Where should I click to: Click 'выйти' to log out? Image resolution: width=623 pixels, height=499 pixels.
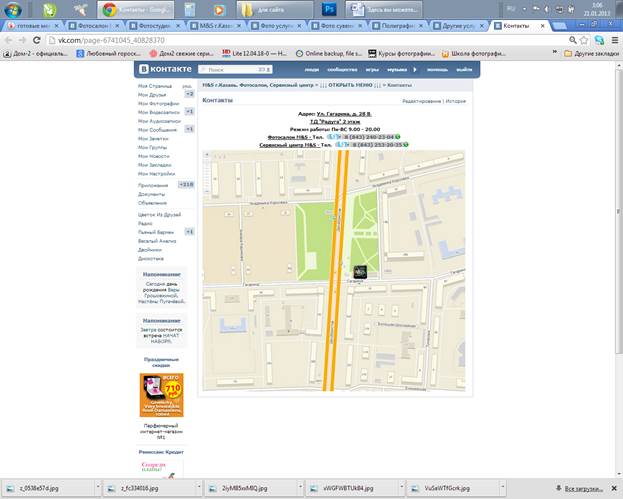464,70
